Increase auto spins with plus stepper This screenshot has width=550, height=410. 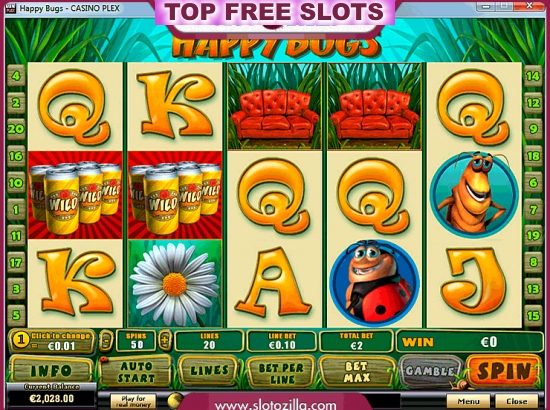tap(165, 340)
